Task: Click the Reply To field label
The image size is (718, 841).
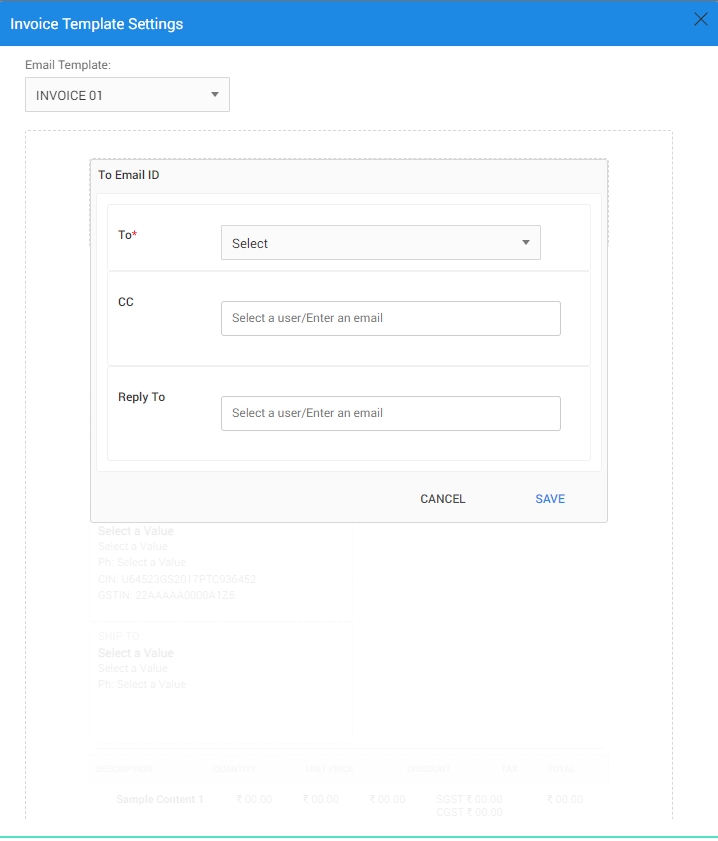Action: (x=141, y=397)
